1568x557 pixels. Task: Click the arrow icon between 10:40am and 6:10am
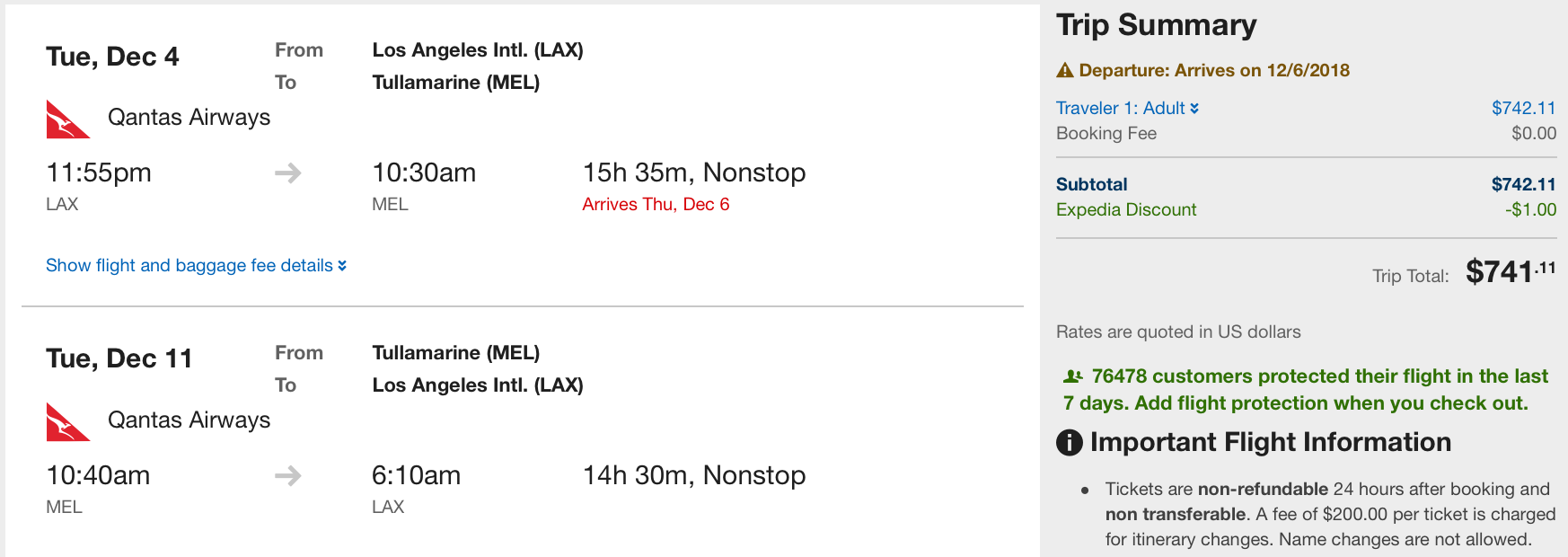point(287,475)
